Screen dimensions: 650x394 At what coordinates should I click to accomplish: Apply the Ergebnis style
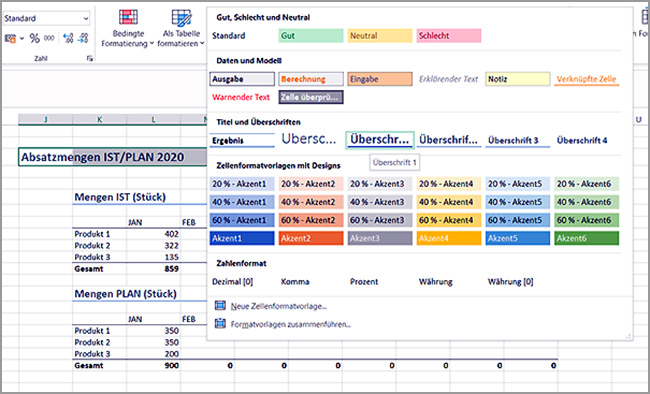tap(242, 140)
